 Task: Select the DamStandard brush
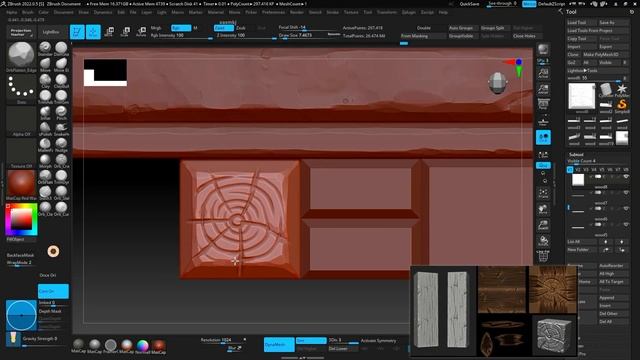61,49
